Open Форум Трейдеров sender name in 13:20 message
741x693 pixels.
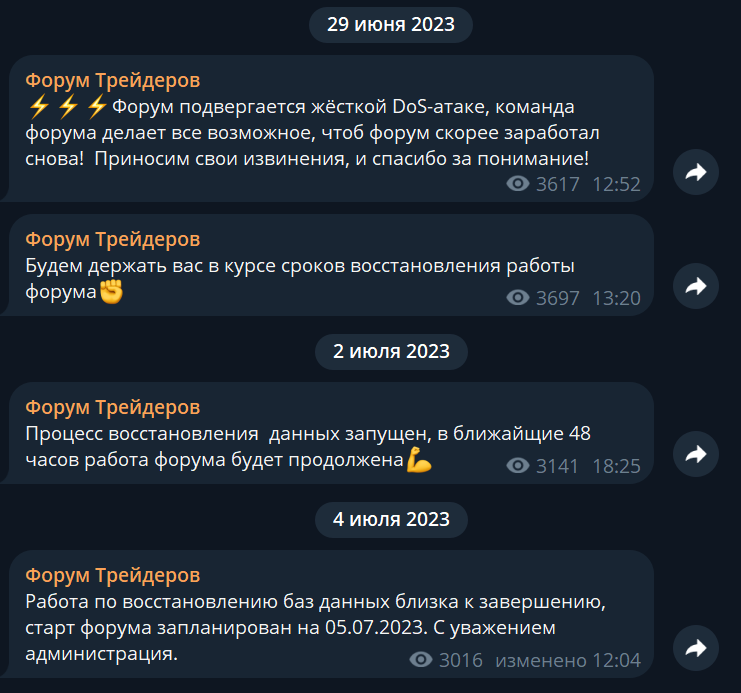point(112,239)
